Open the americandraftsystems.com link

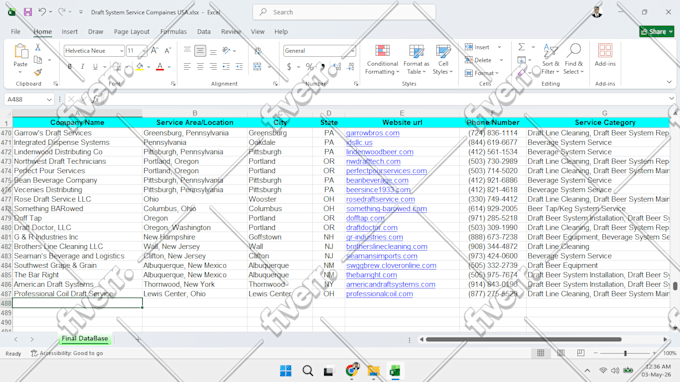tap(390, 284)
